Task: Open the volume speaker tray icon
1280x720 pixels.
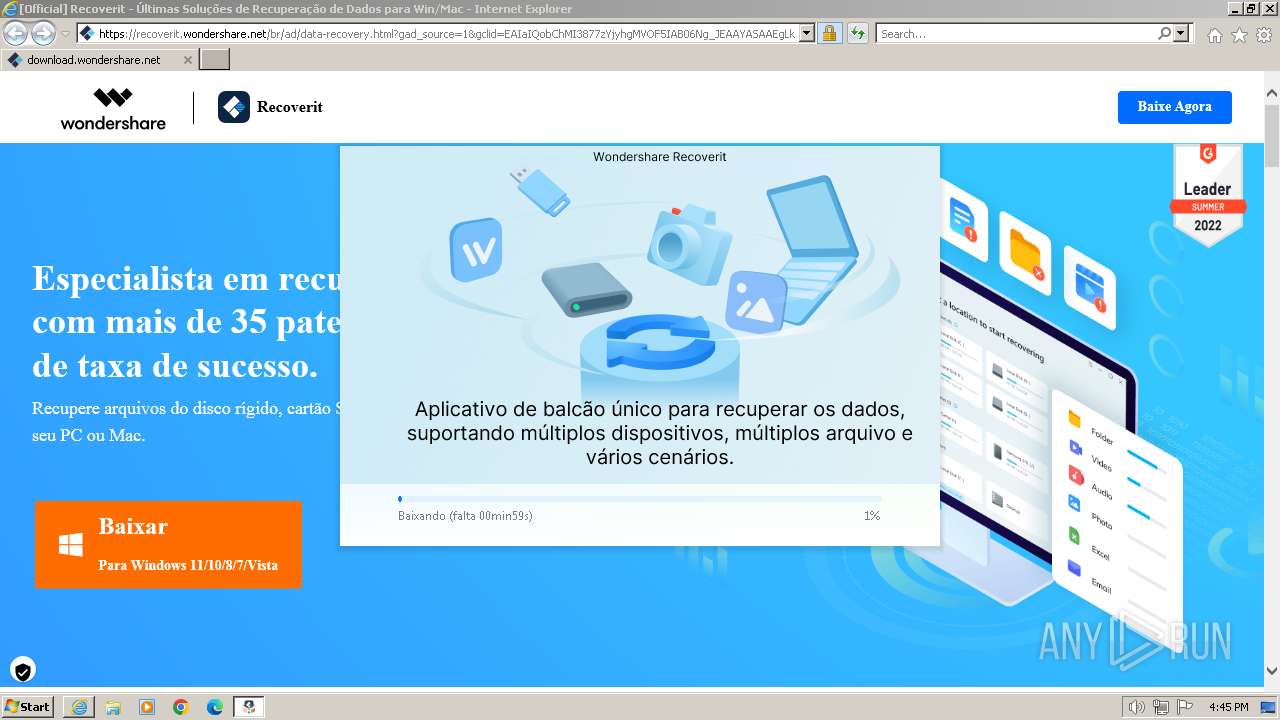Action: [1136, 707]
